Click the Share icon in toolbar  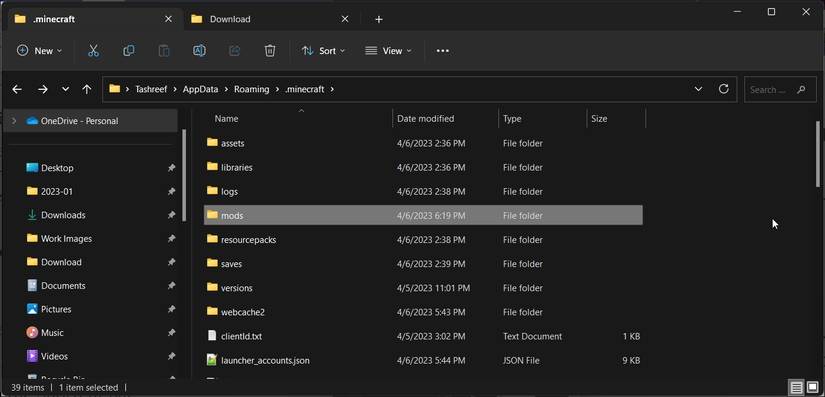click(x=234, y=51)
